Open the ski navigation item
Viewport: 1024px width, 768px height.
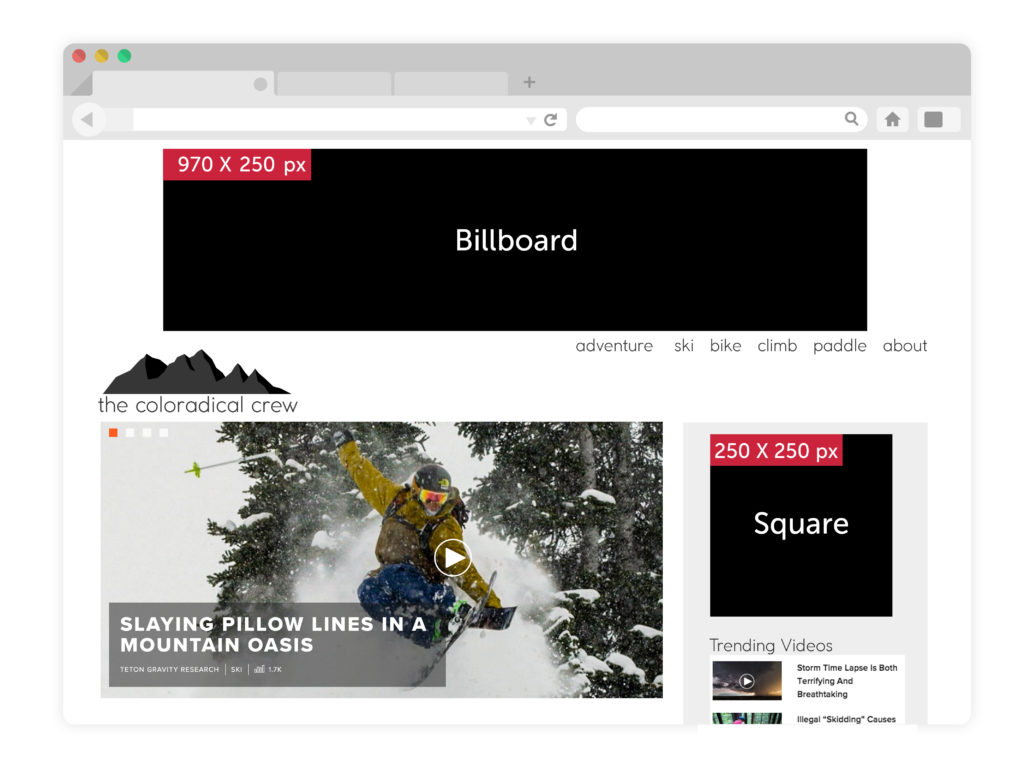tap(683, 346)
